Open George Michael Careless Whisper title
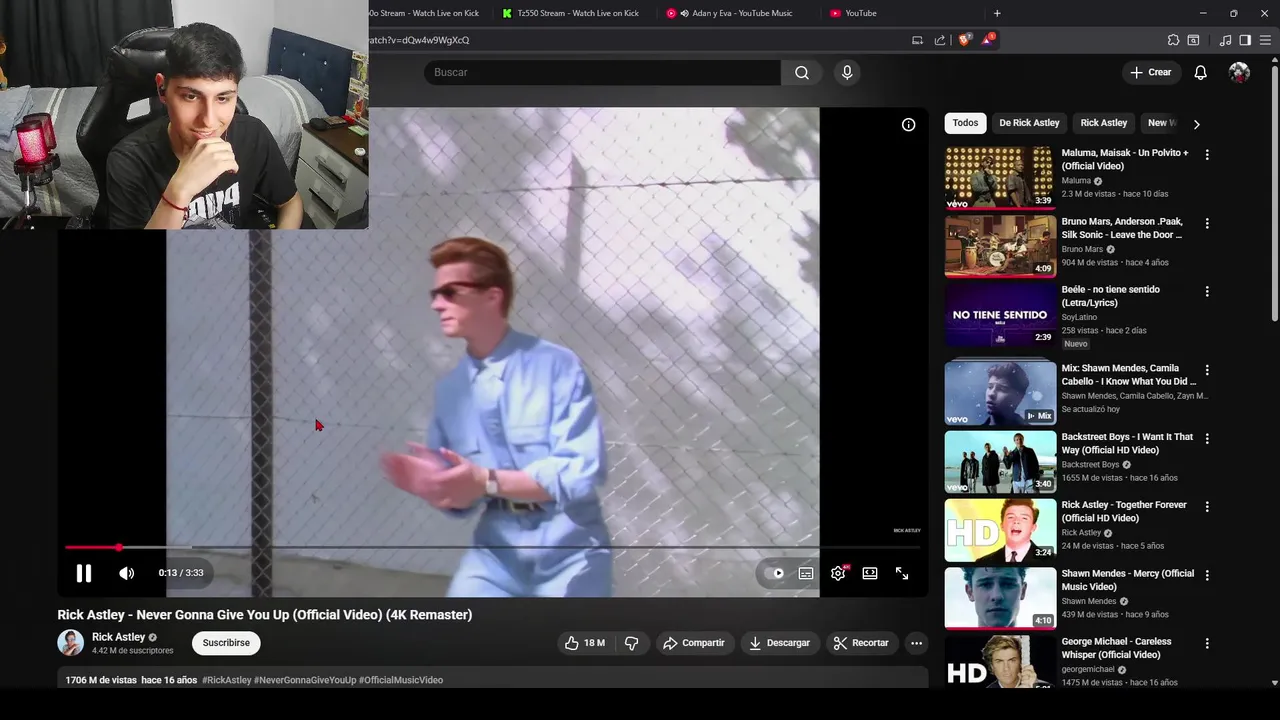Viewport: 1280px width, 720px height. (x=1116, y=648)
